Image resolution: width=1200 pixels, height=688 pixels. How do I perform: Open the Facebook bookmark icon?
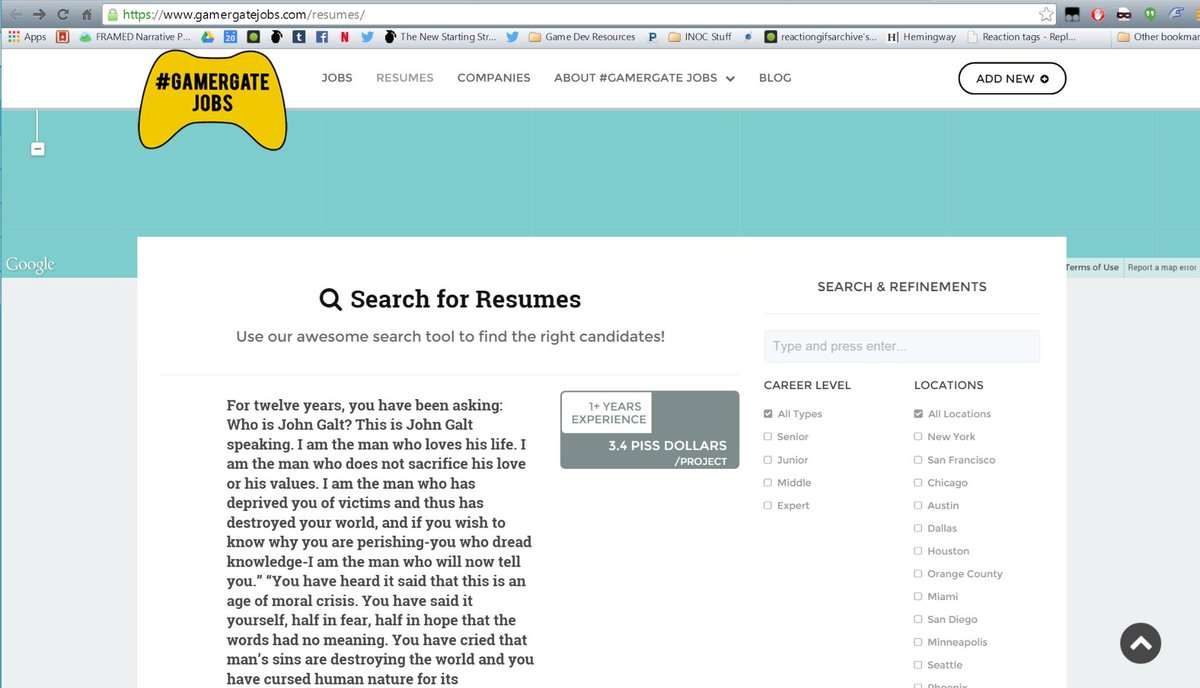[x=322, y=37]
